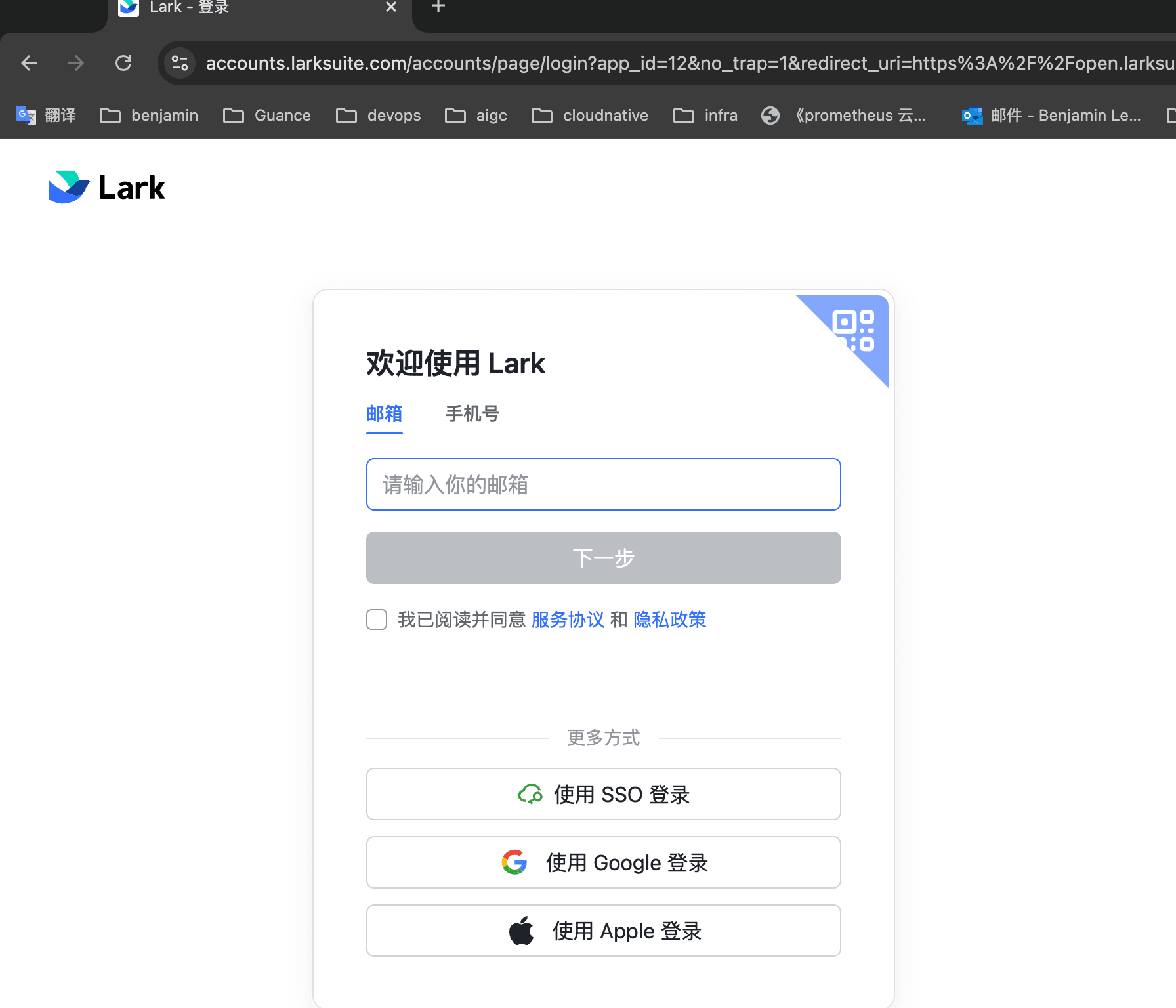Open the 隐私政策 link
This screenshot has height=1008, width=1176.
tap(669, 619)
